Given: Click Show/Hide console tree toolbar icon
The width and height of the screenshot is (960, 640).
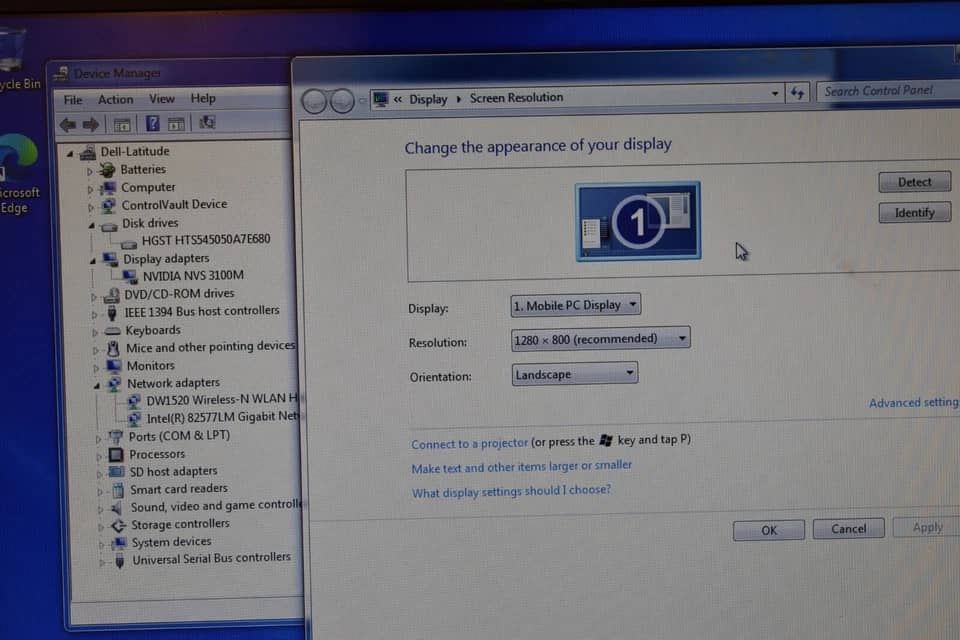Looking at the screenshot, I should tap(122, 125).
